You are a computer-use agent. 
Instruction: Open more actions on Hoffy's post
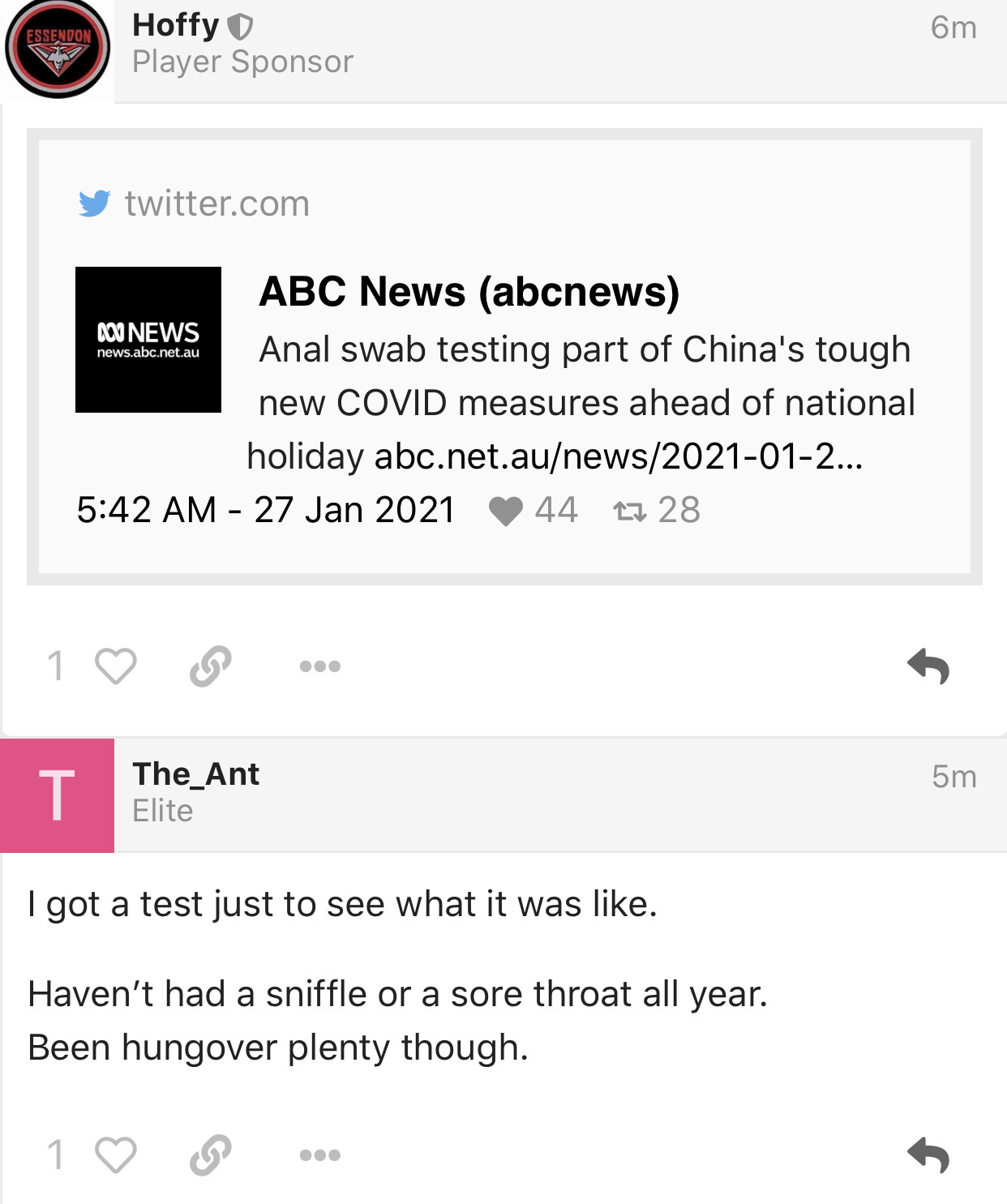click(x=320, y=666)
